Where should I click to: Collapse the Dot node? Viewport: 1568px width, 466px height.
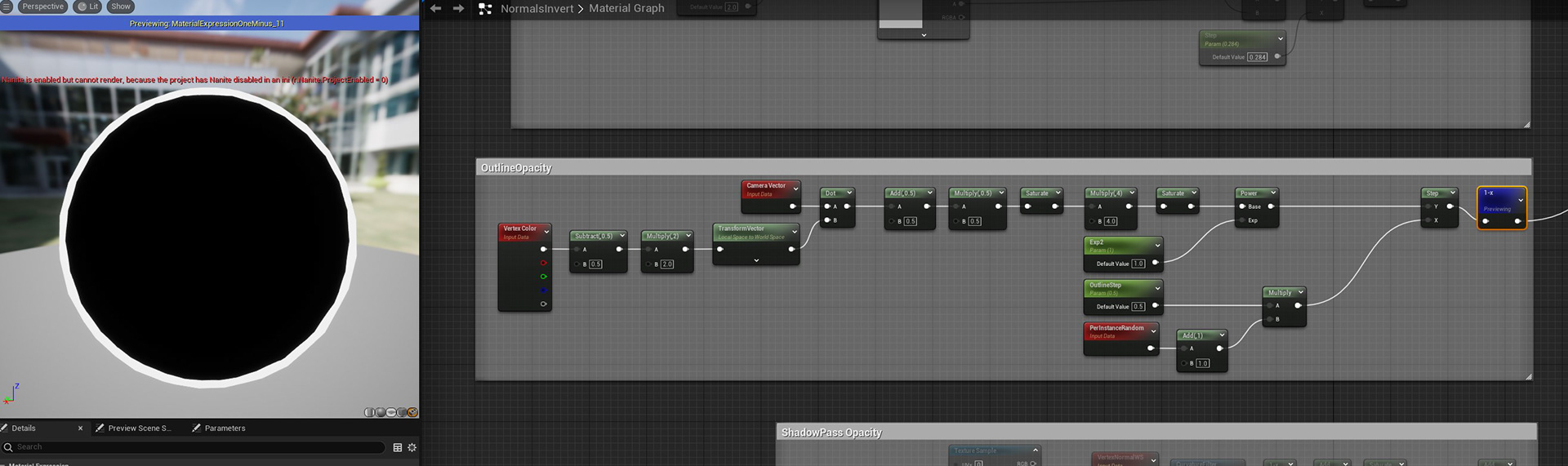[x=849, y=193]
